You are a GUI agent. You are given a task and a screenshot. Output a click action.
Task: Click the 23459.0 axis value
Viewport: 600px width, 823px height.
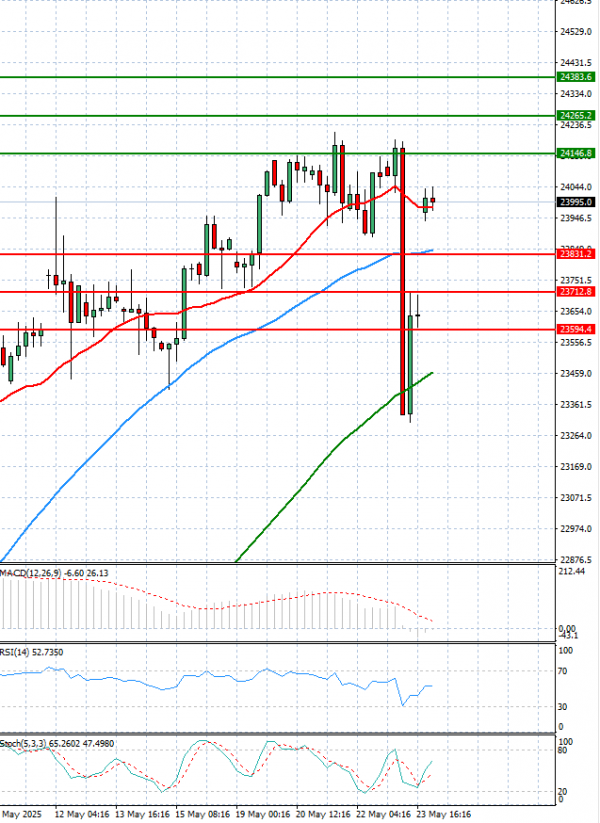point(576,374)
